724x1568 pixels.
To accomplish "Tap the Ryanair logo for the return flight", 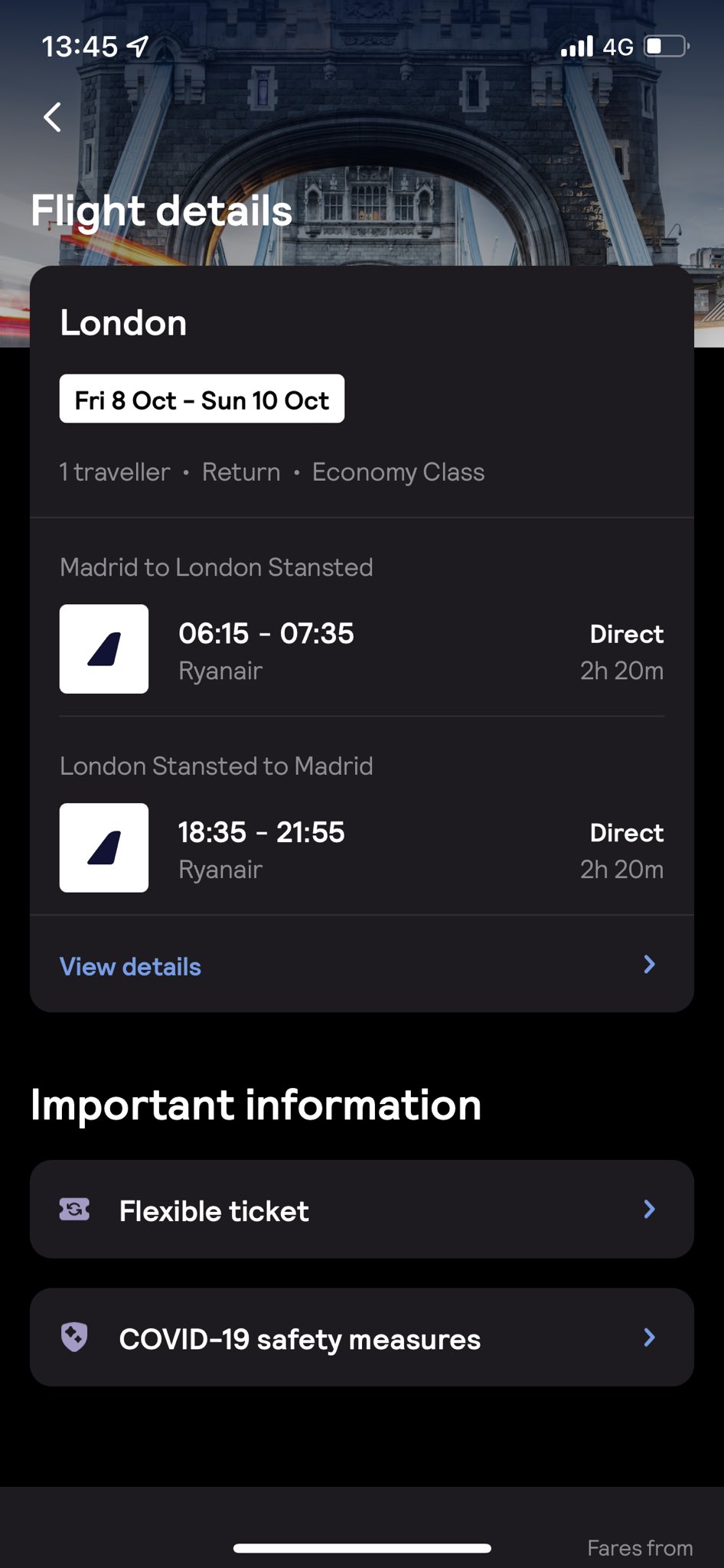I will click(x=104, y=848).
